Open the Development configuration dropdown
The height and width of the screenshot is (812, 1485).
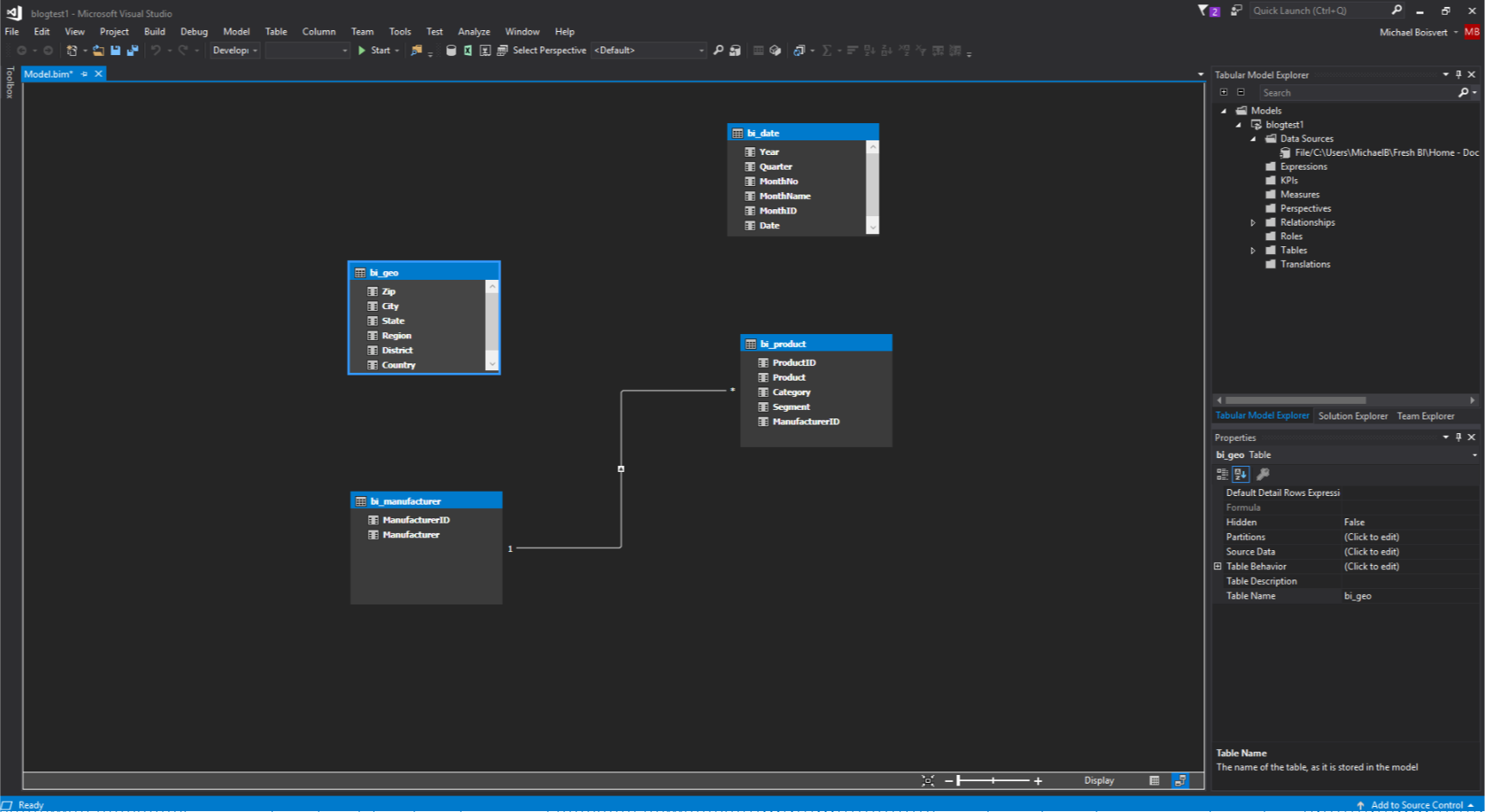click(x=234, y=51)
